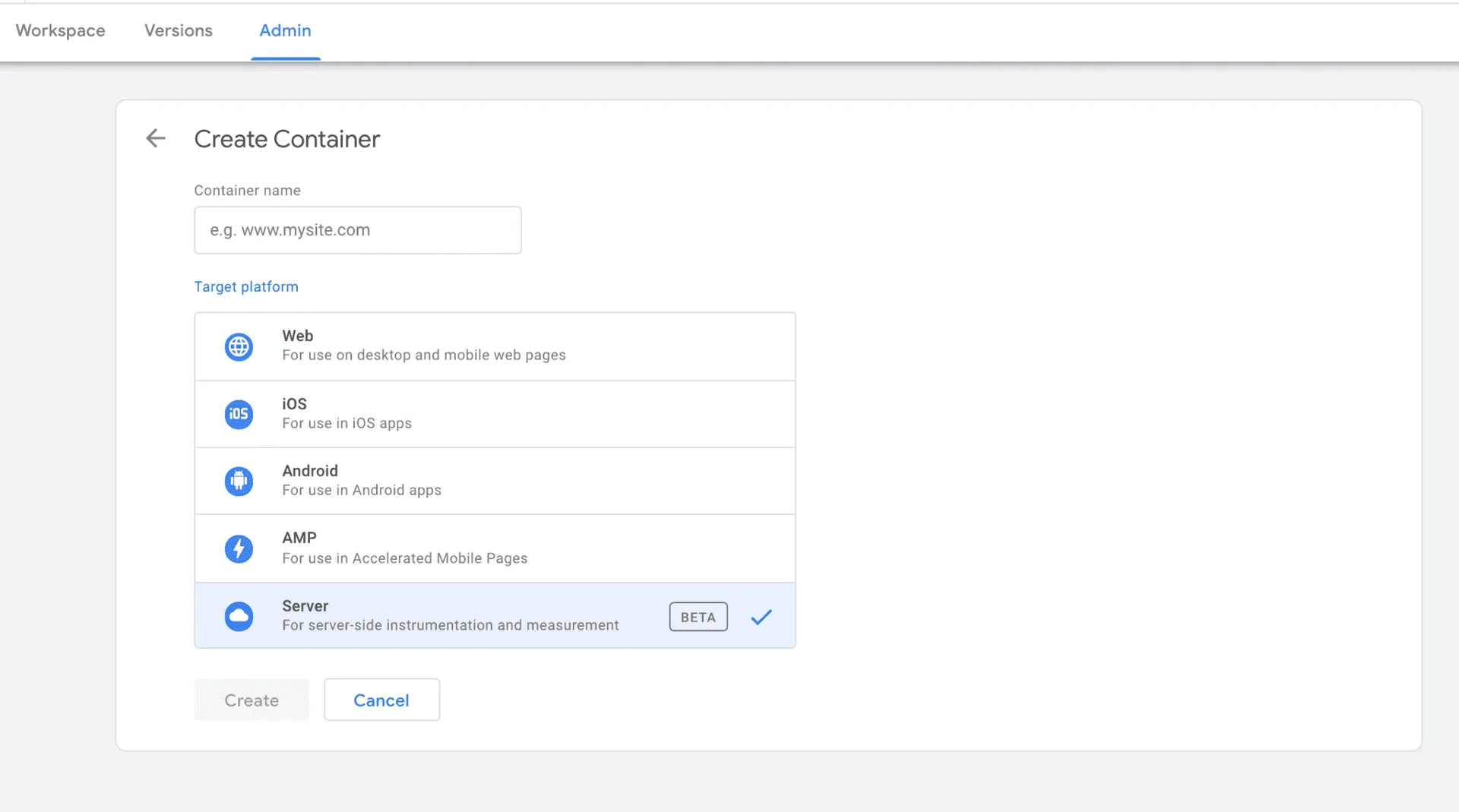The width and height of the screenshot is (1459, 812).
Task: Select the Android robot icon
Action: [239, 481]
